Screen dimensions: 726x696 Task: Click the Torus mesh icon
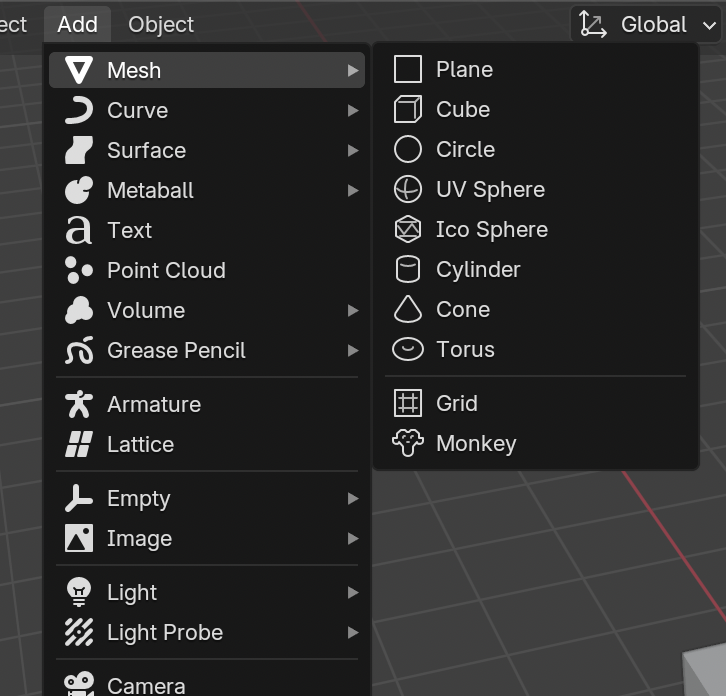coord(408,349)
